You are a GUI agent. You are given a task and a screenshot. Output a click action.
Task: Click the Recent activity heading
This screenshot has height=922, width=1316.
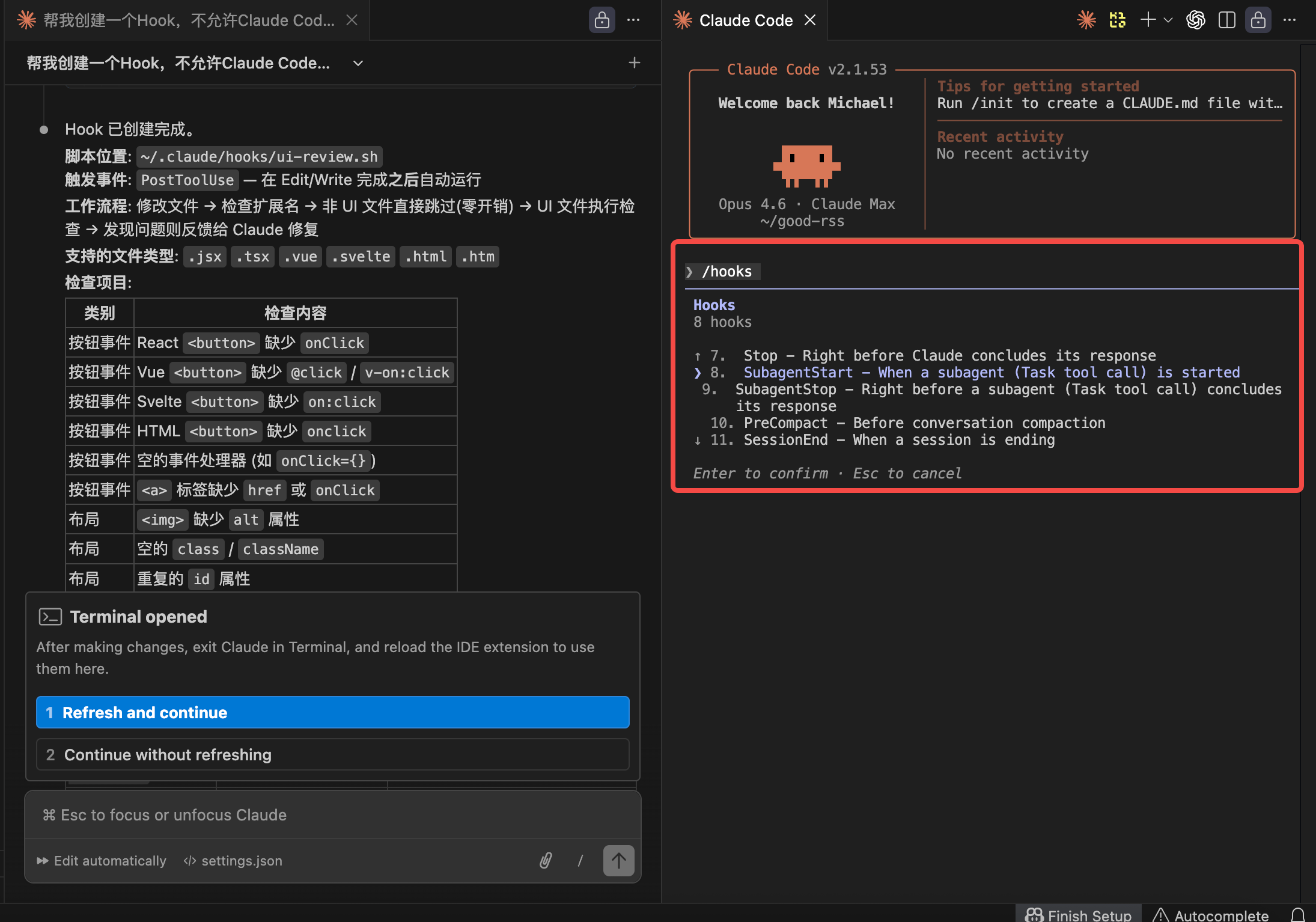pos(1001,137)
